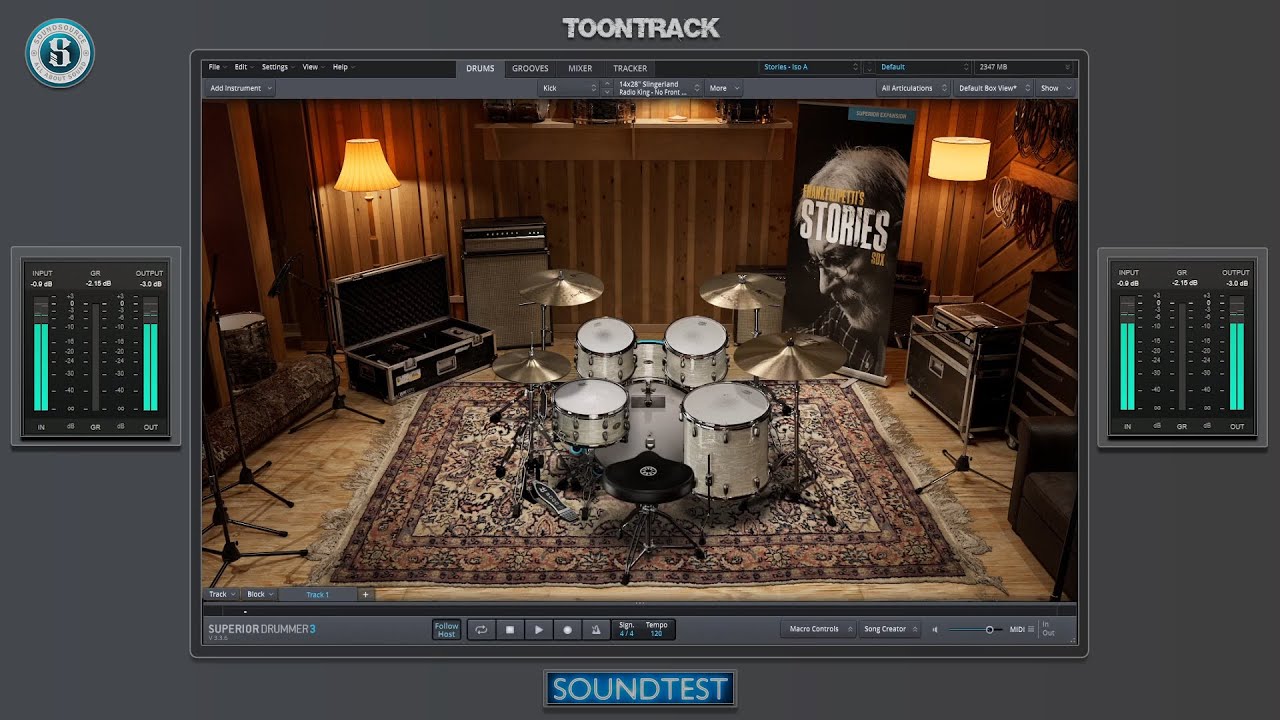Click the Superior Drummer 3 logo

pyautogui.click(x=262, y=629)
